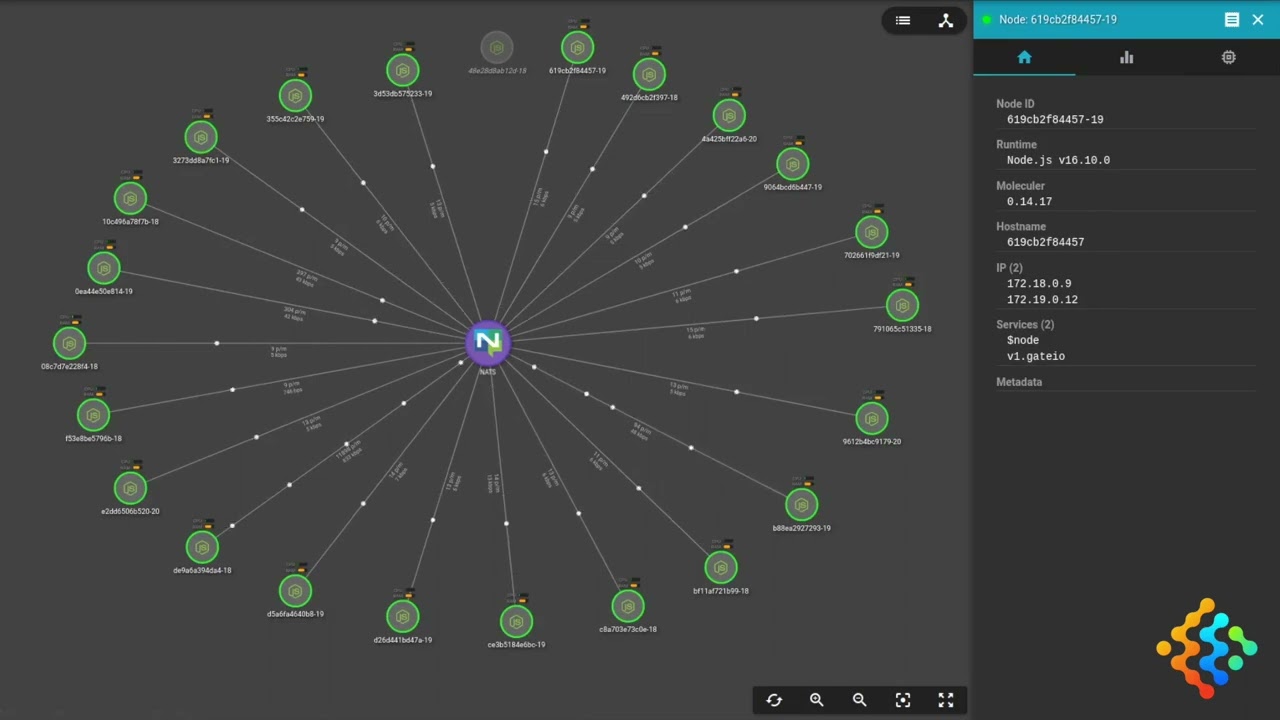Image resolution: width=1280 pixels, height=720 pixels.
Task: Select node f53e8be5796b-18
Action: [93, 415]
